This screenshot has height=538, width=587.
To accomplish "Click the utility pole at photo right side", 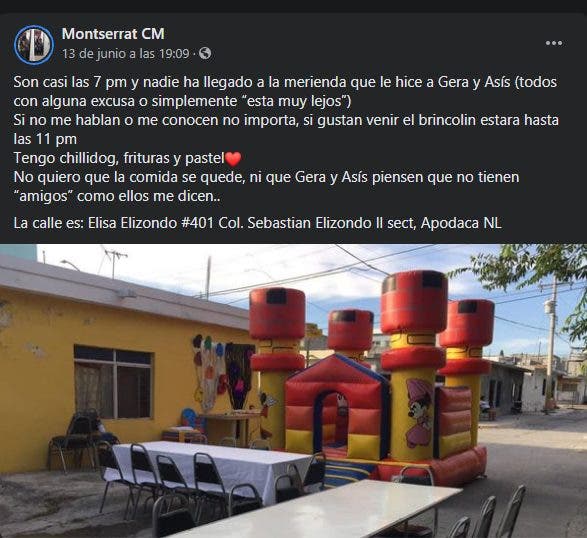I will 551,344.
